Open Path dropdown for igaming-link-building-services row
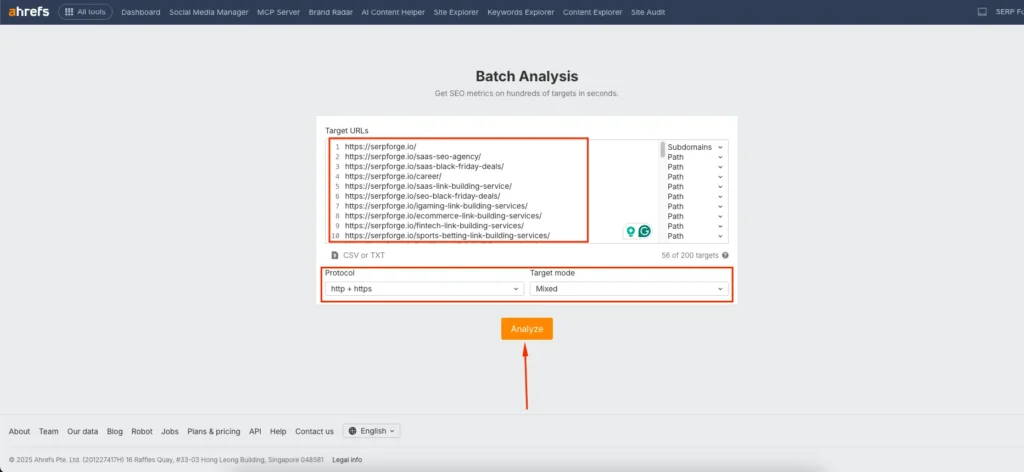Screen dimensions: 1024x472 point(695,206)
